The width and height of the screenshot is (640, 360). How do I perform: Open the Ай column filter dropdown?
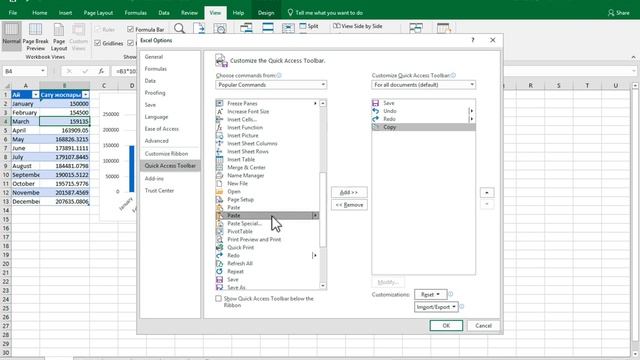pyautogui.click(x=35, y=95)
